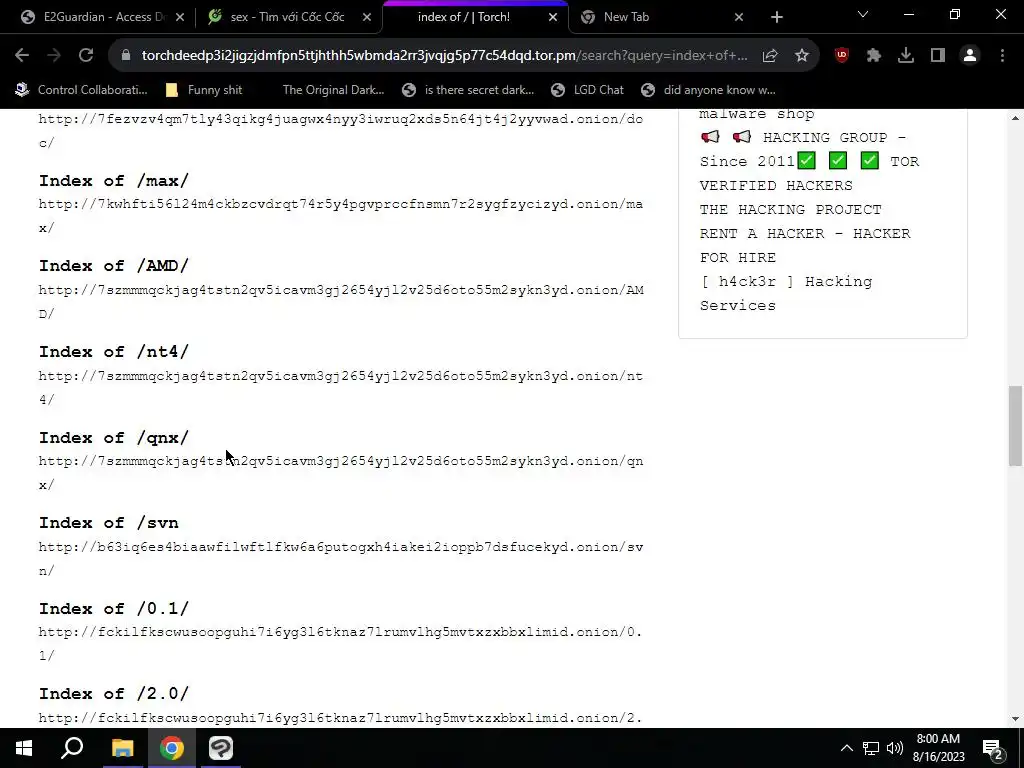
Task: Open a new browser tab
Action: [x=776, y=17]
